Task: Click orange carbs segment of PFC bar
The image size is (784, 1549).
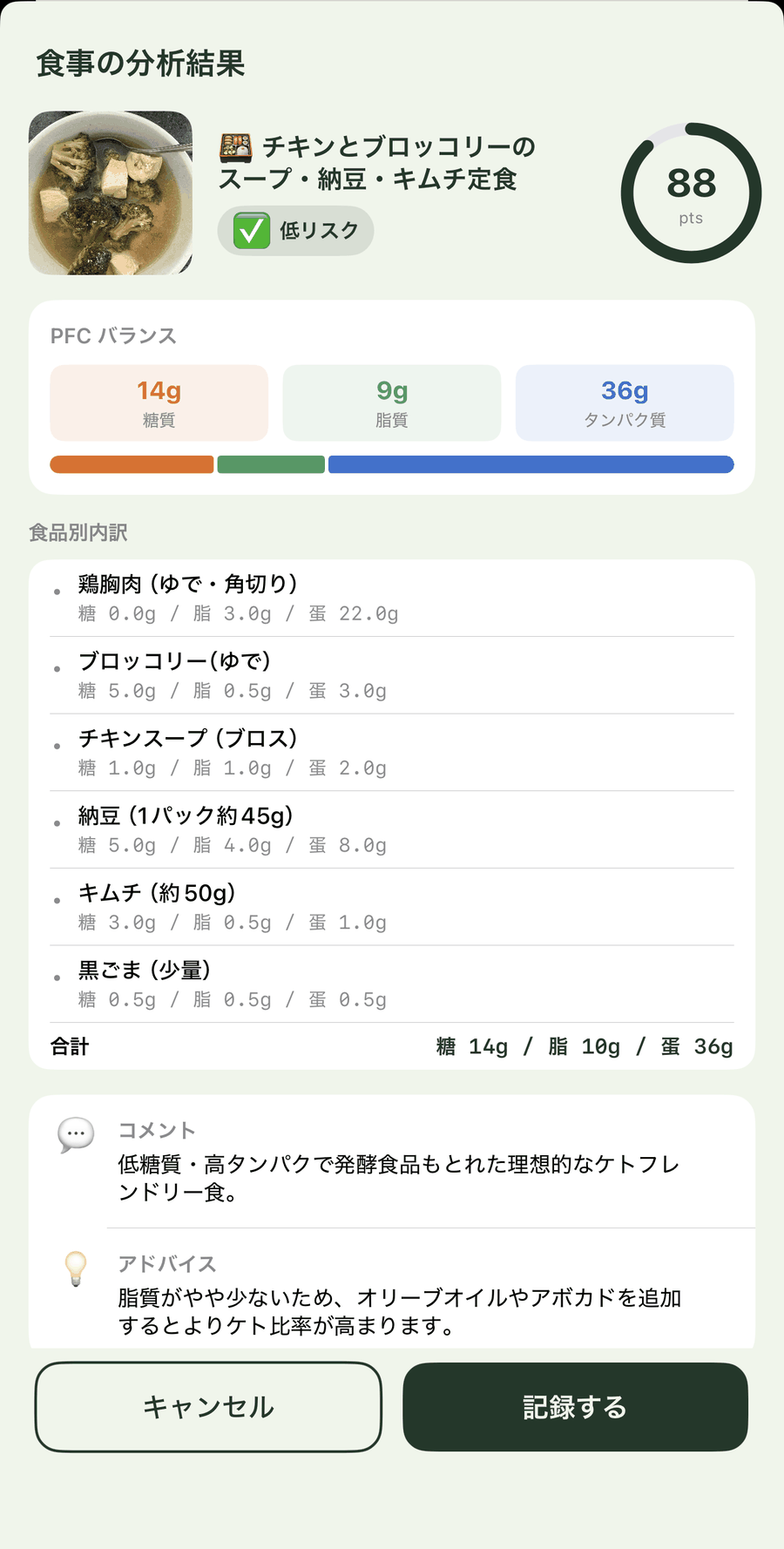Action: click(x=132, y=464)
